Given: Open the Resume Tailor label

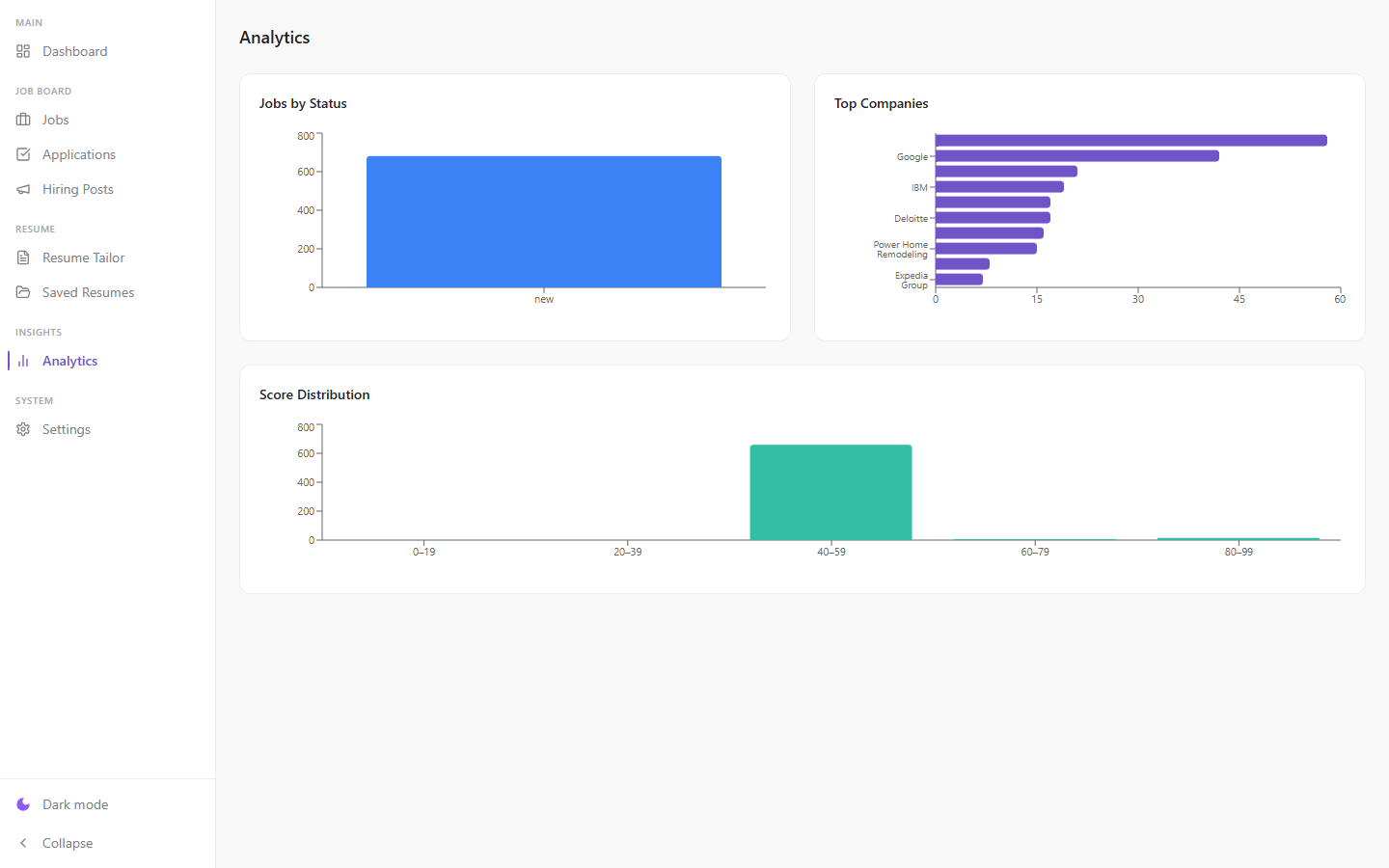Looking at the screenshot, I should click(x=84, y=258).
